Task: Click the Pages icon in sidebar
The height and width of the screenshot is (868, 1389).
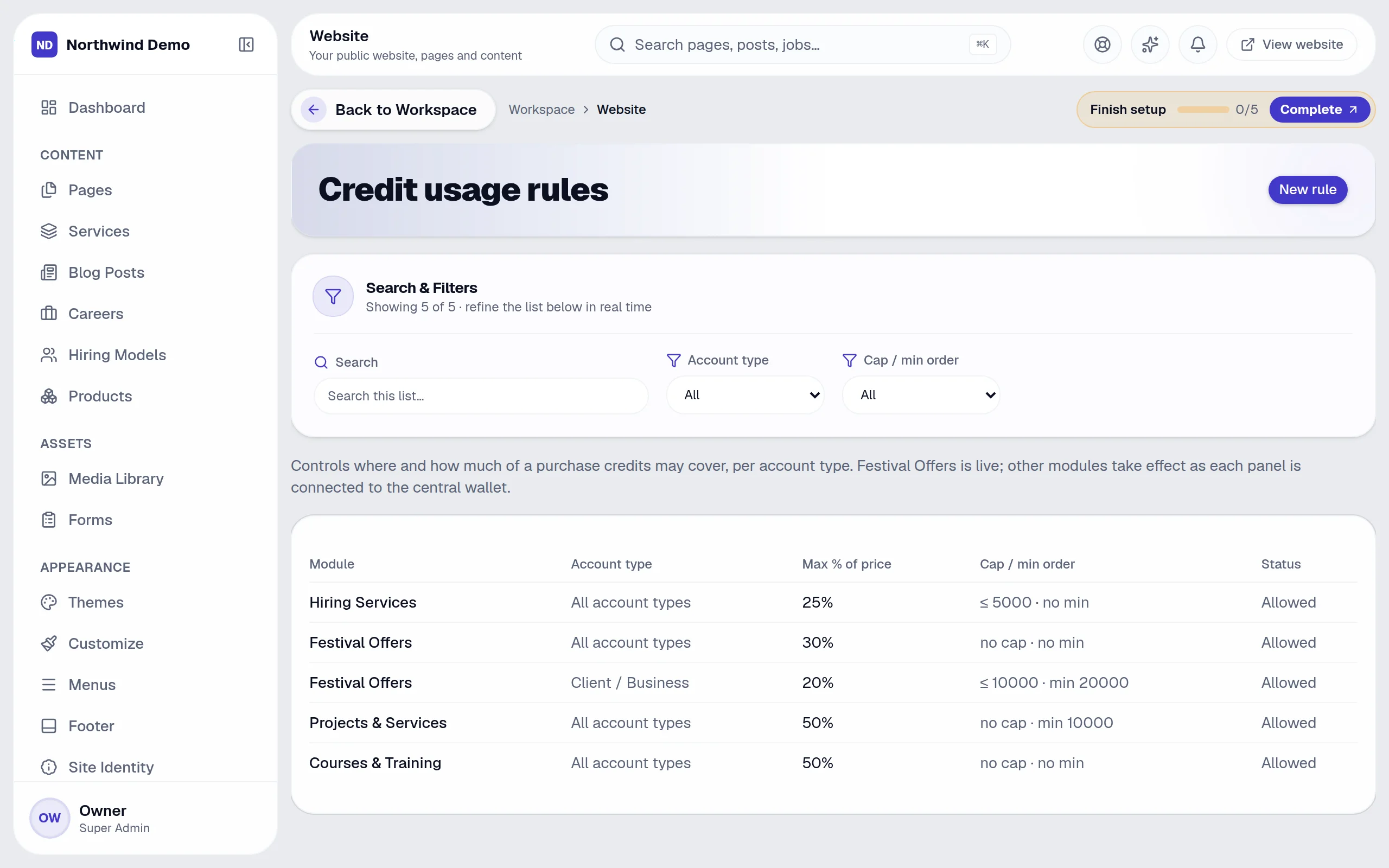Action: [49, 190]
